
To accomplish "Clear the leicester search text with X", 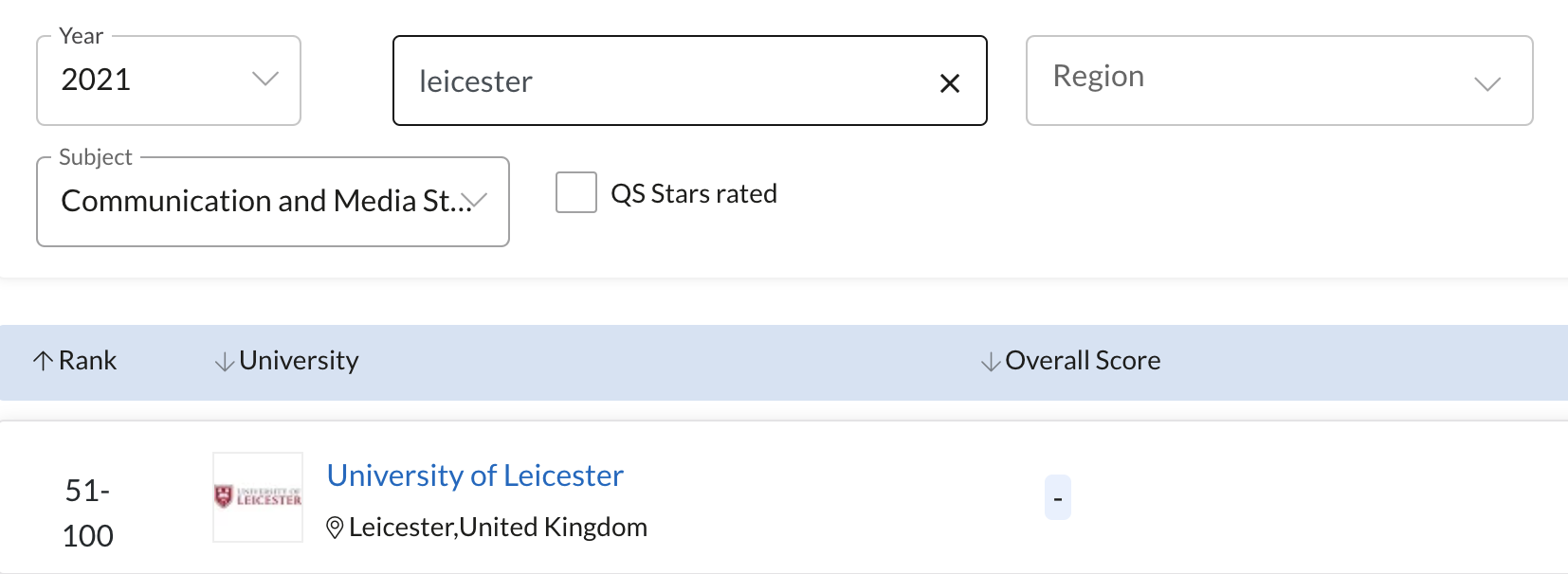I will click(x=950, y=83).
